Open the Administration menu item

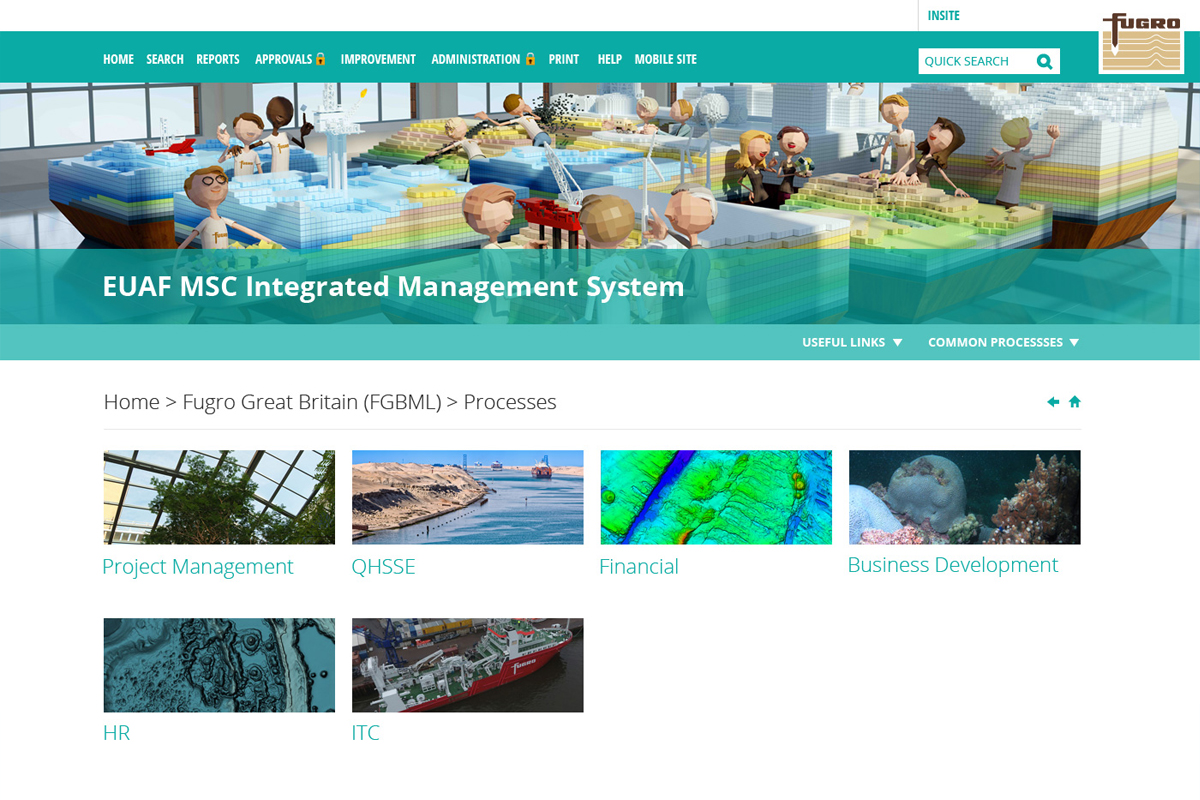(x=476, y=59)
